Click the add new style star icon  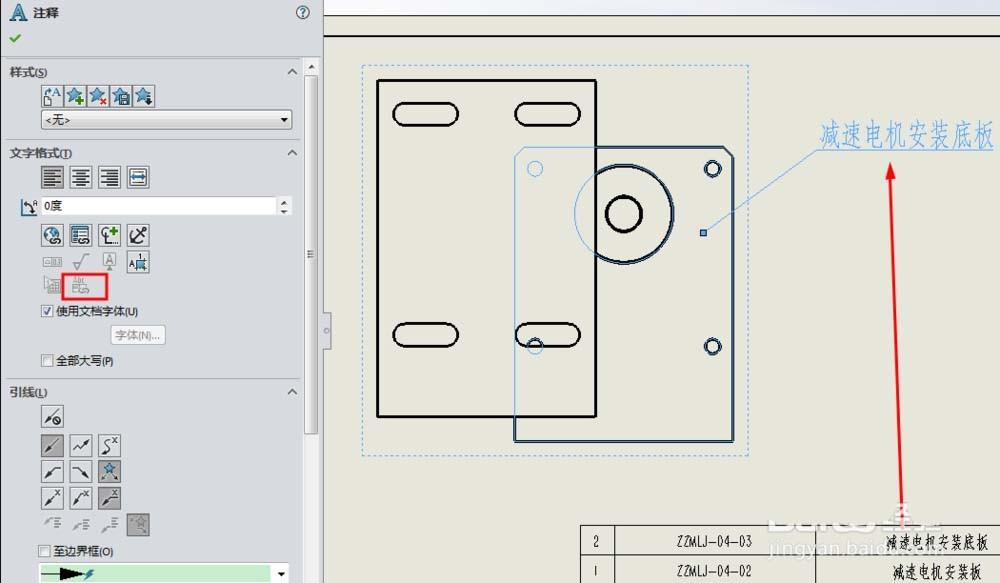pyautogui.click(x=75, y=95)
